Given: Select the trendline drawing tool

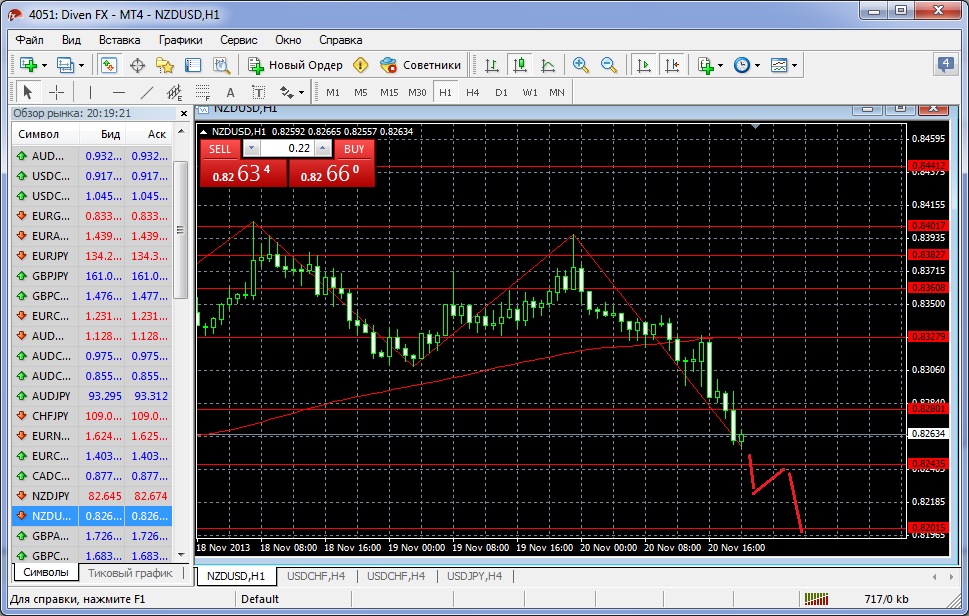Looking at the screenshot, I should 147,92.
